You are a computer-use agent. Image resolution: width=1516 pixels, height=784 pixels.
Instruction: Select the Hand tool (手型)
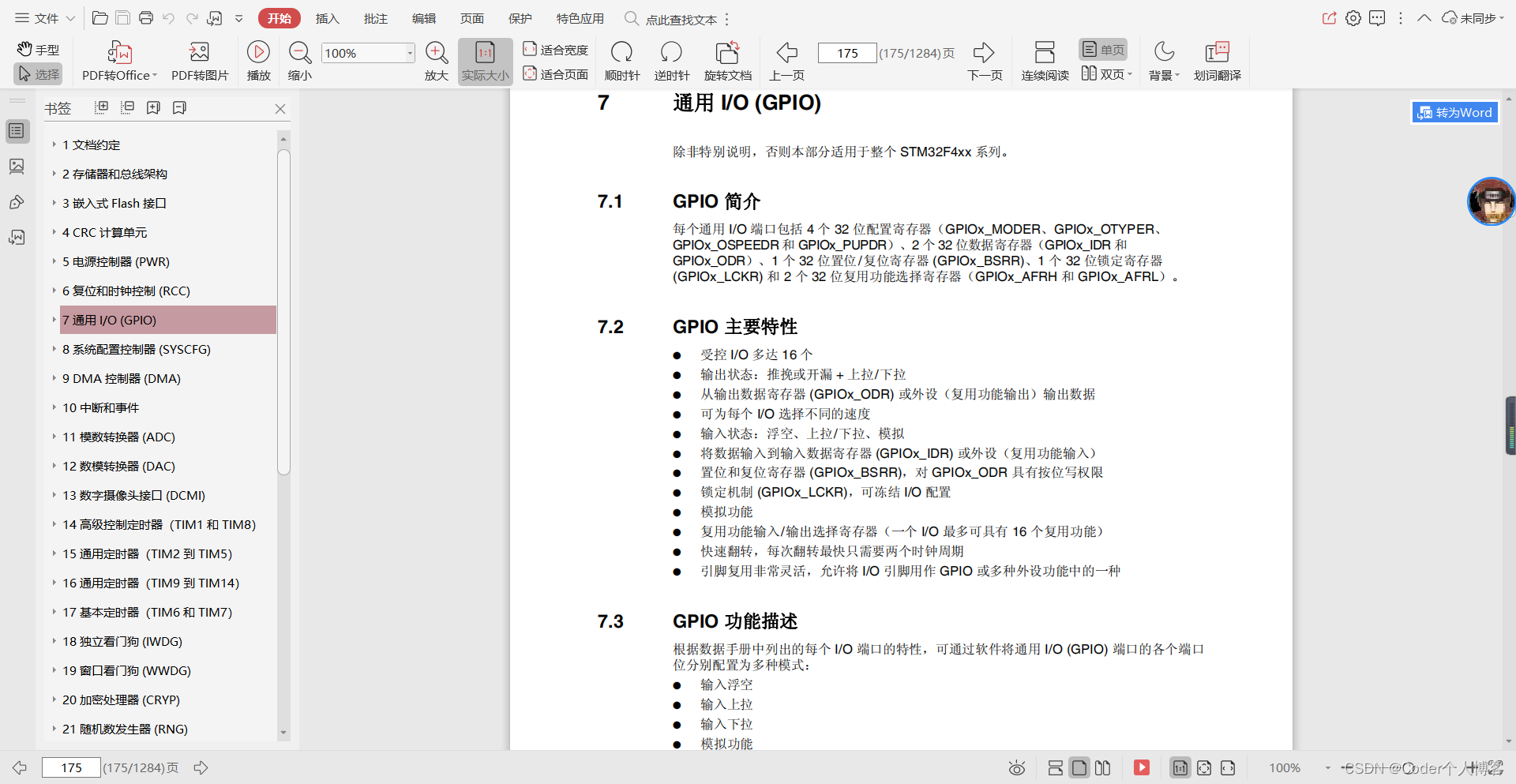(x=38, y=50)
